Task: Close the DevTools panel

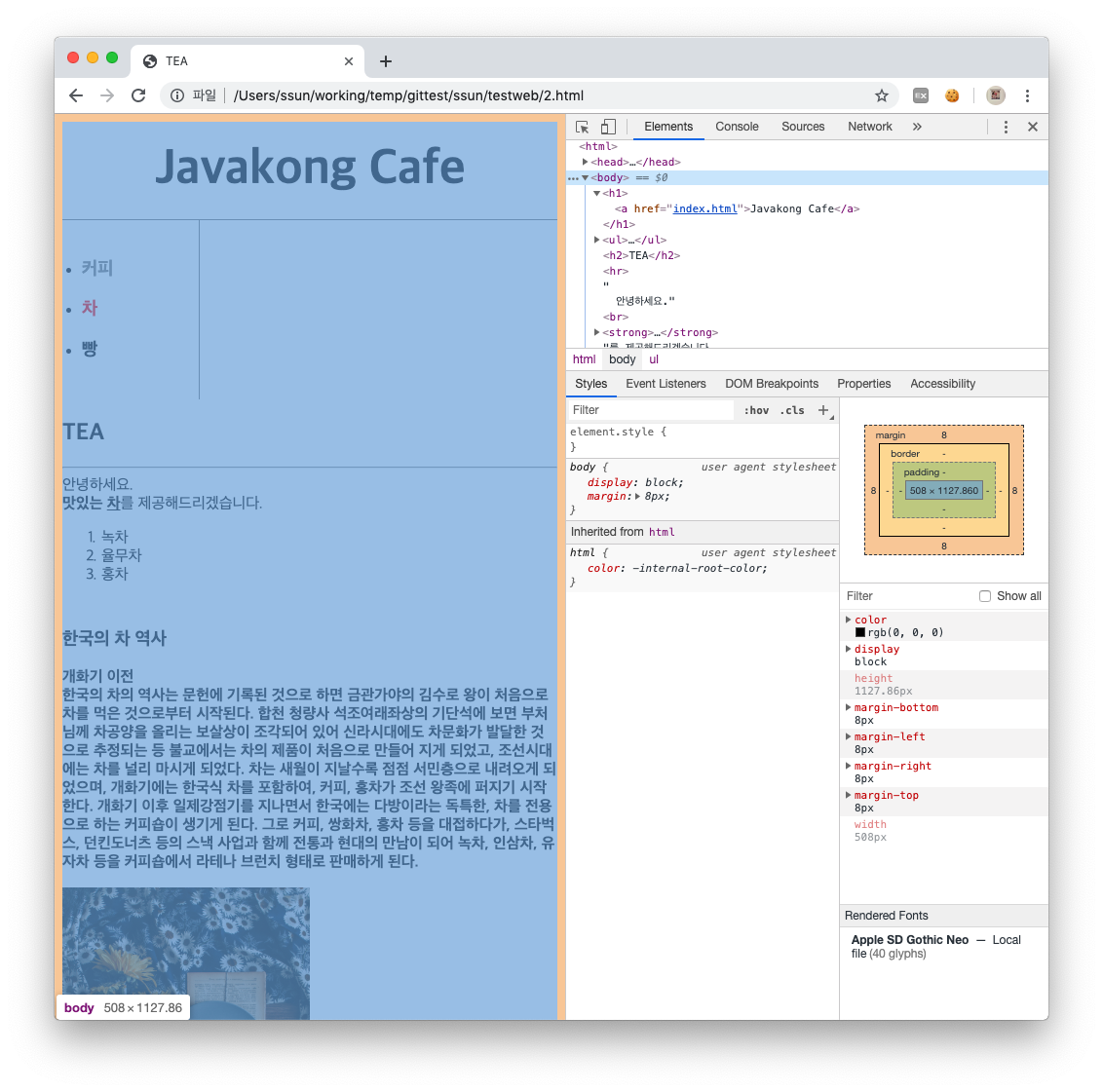Action: pos(1033,127)
